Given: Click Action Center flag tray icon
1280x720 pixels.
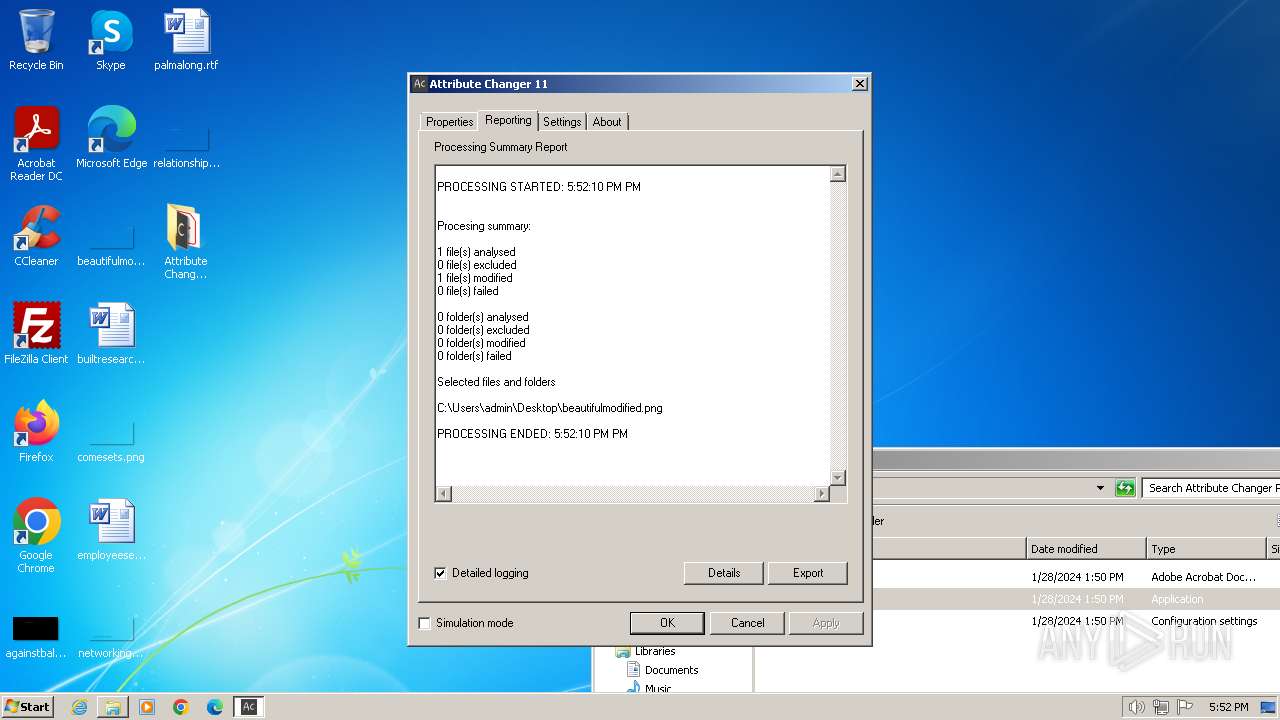Looking at the screenshot, I should click(1185, 707).
